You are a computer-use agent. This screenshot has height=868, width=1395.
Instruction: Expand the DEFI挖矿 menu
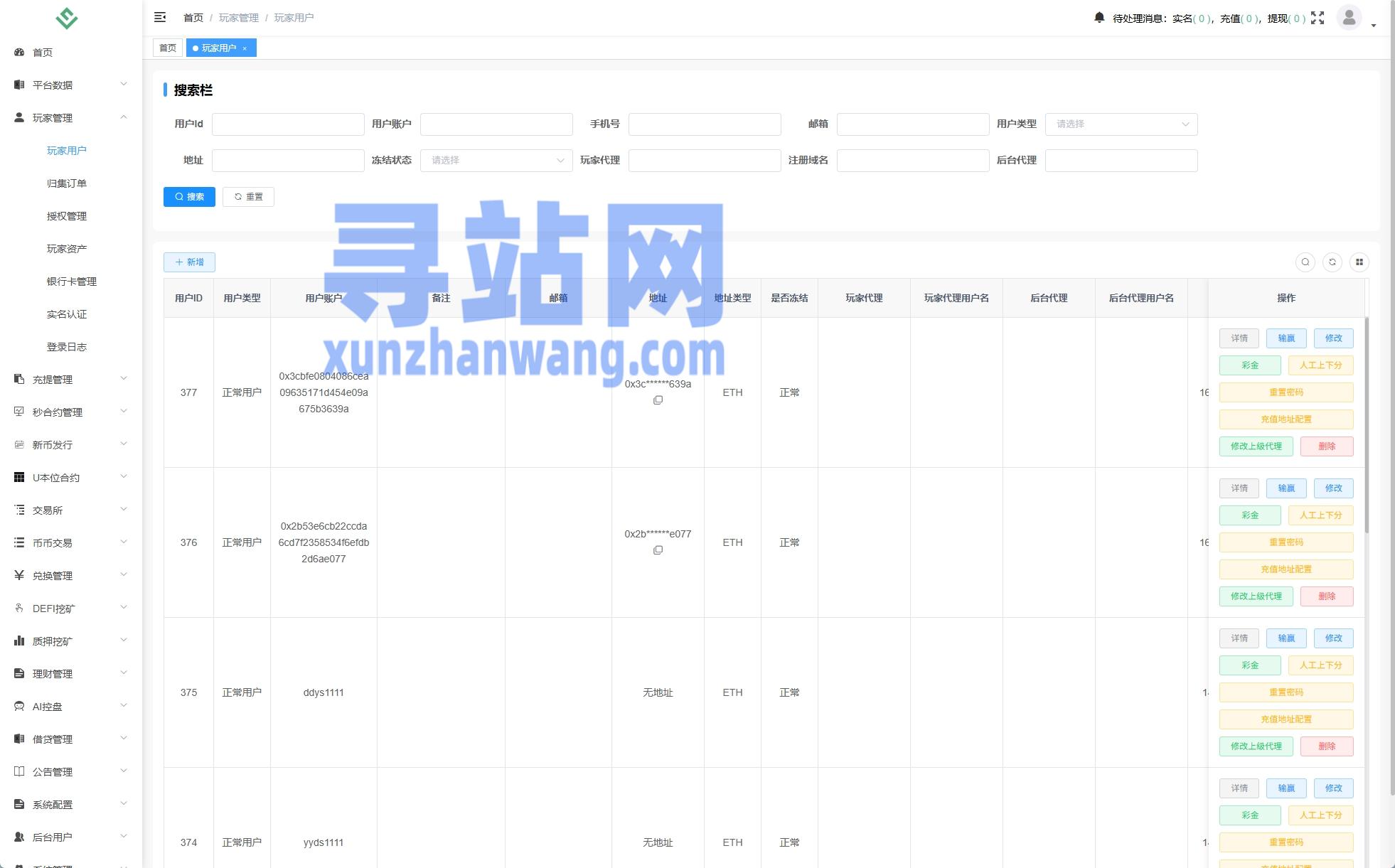tap(71, 609)
